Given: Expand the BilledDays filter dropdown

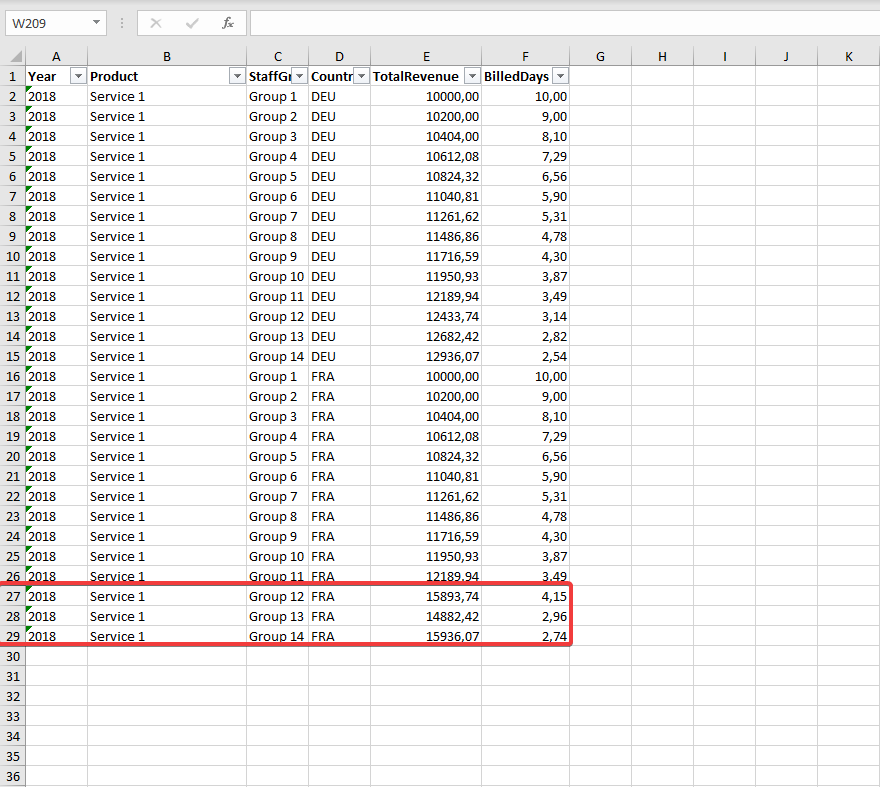Looking at the screenshot, I should click(x=560, y=77).
